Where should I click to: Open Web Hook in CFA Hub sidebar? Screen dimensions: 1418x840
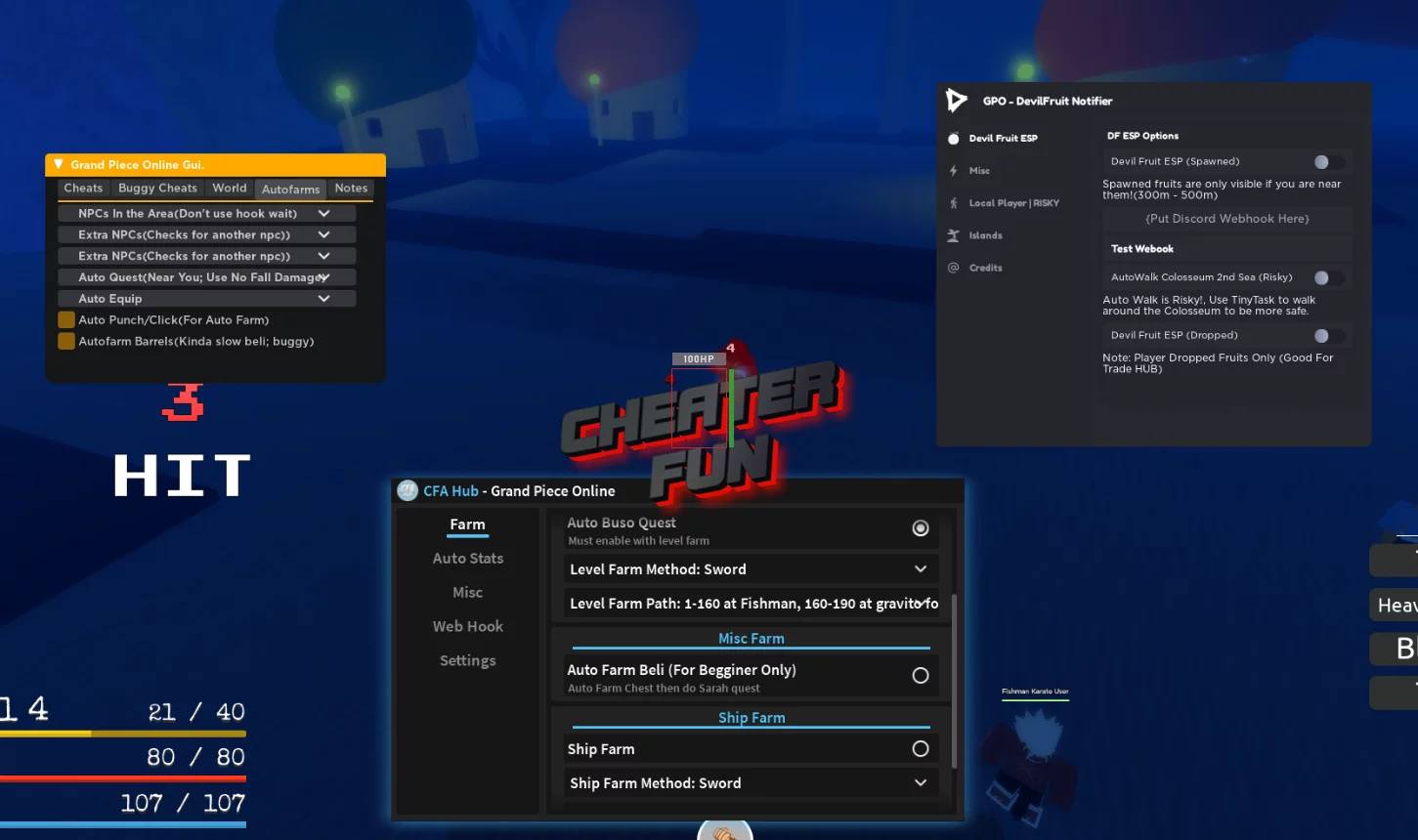[x=468, y=627]
